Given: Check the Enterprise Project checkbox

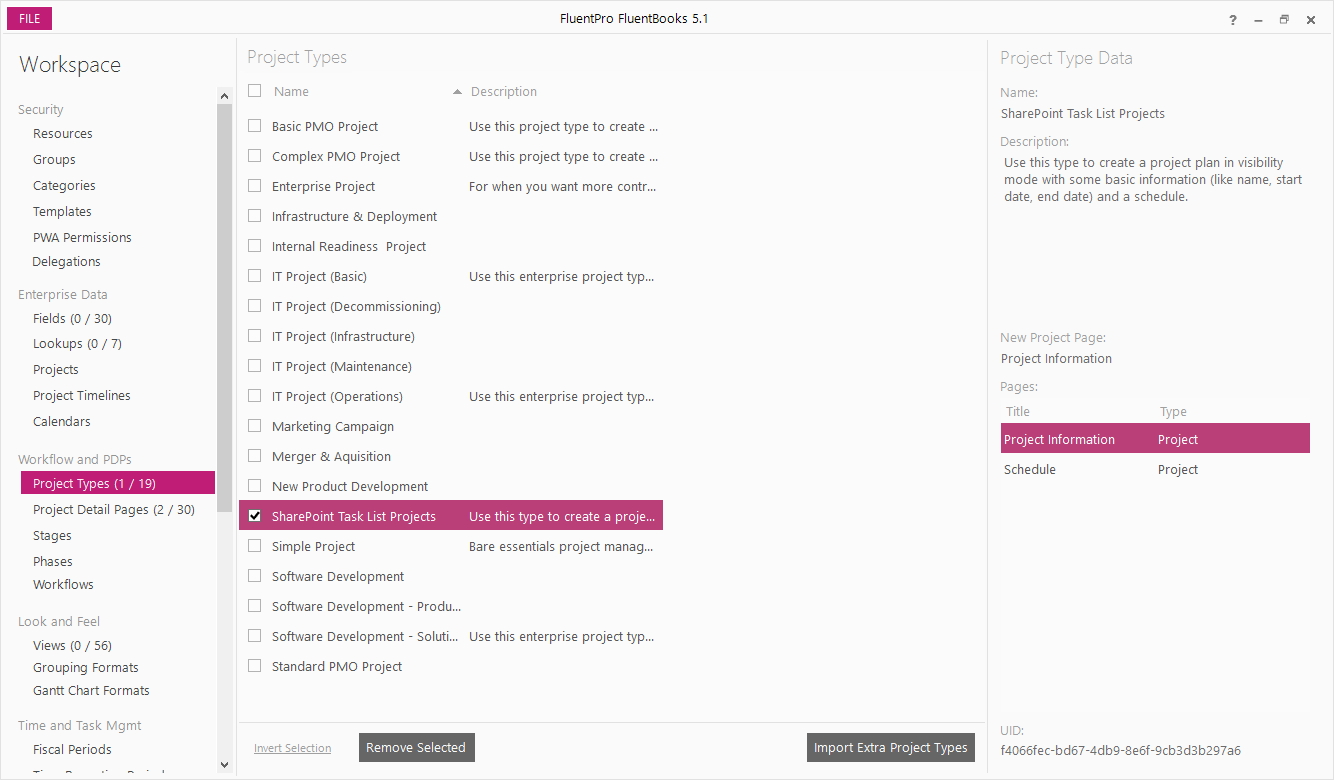Looking at the screenshot, I should [255, 186].
